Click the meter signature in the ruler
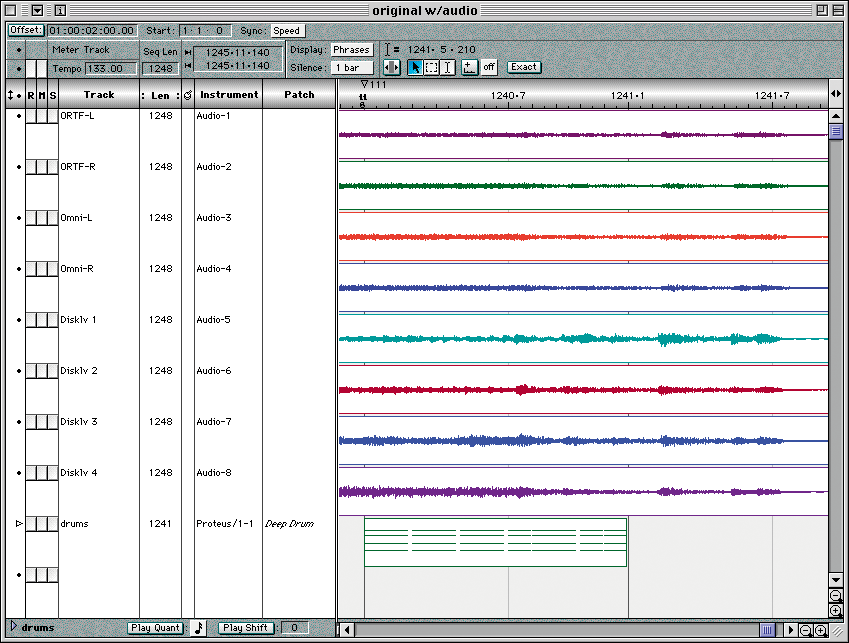This screenshot has height=643, width=849. [363, 101]
